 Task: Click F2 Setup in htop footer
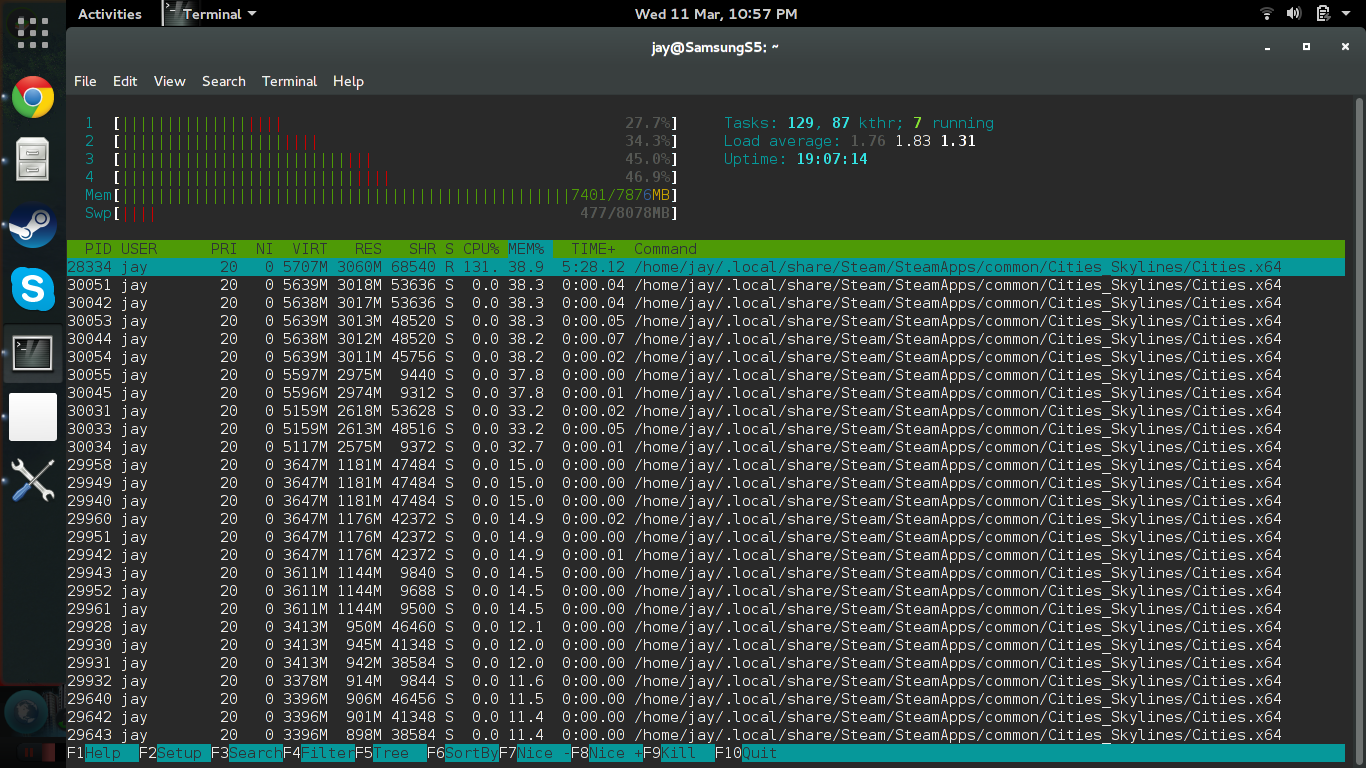(174, 753)
